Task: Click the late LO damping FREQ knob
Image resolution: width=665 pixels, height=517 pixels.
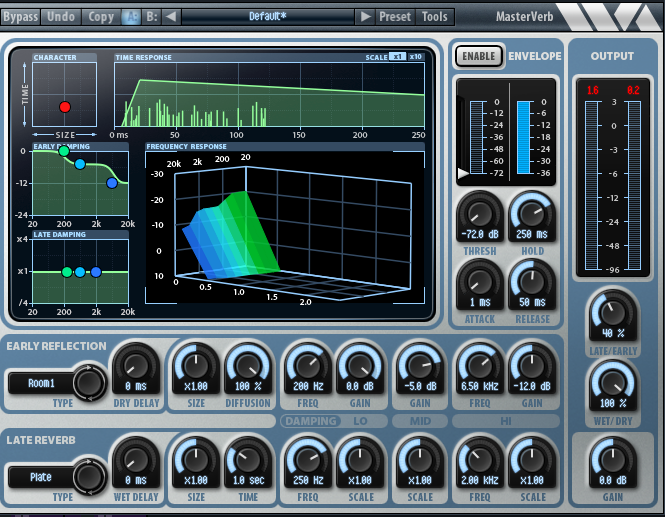Action: 307,459
